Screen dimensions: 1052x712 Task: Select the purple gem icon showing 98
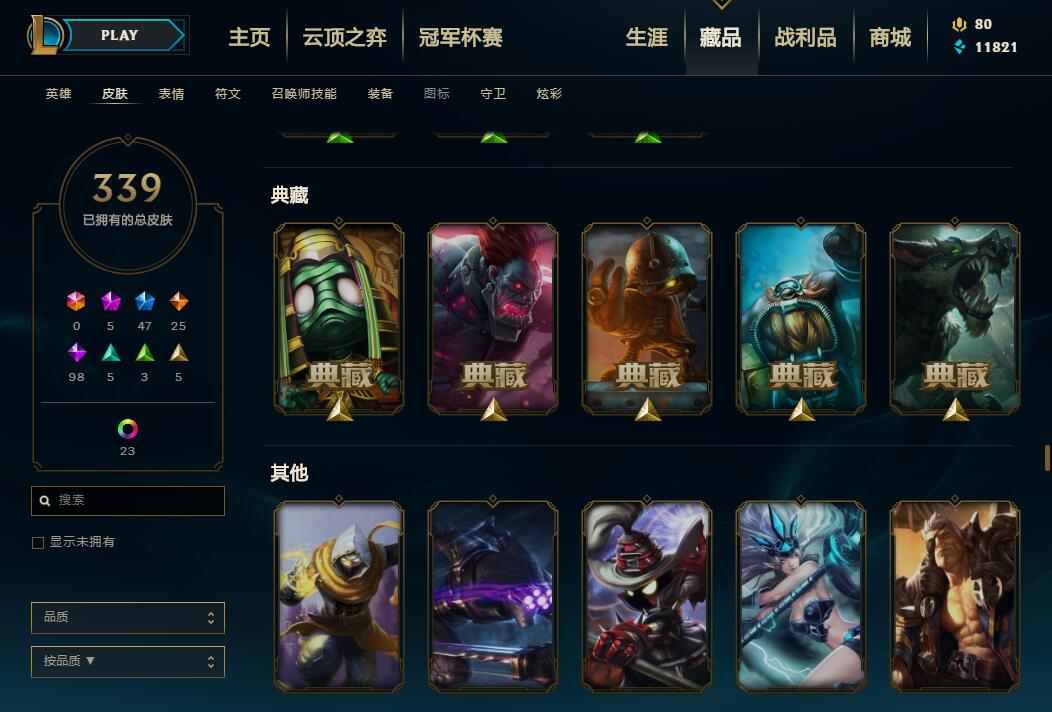[x=76, y=352]
